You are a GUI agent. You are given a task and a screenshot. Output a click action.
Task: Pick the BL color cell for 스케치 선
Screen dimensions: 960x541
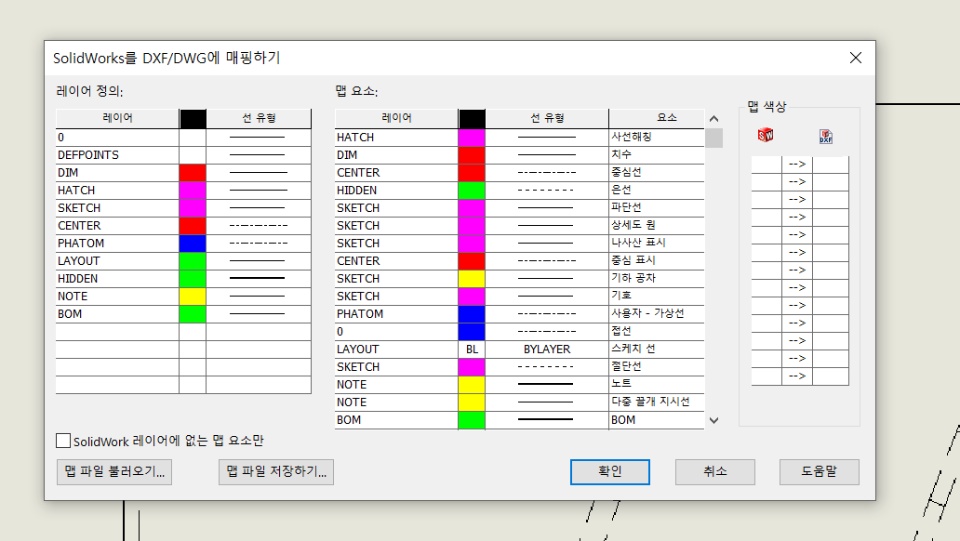[x=472, y=349]
